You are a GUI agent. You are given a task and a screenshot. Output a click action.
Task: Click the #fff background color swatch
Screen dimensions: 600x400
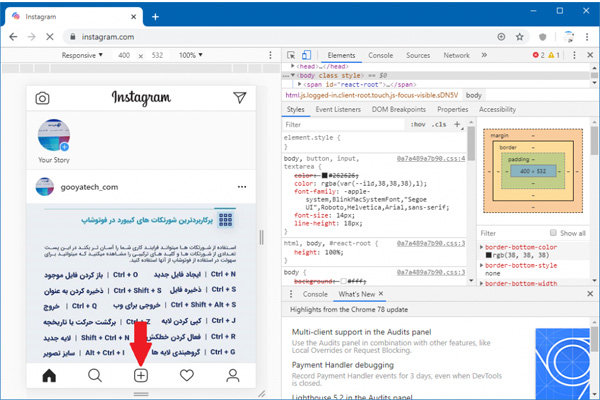click(x=343, y=281)
